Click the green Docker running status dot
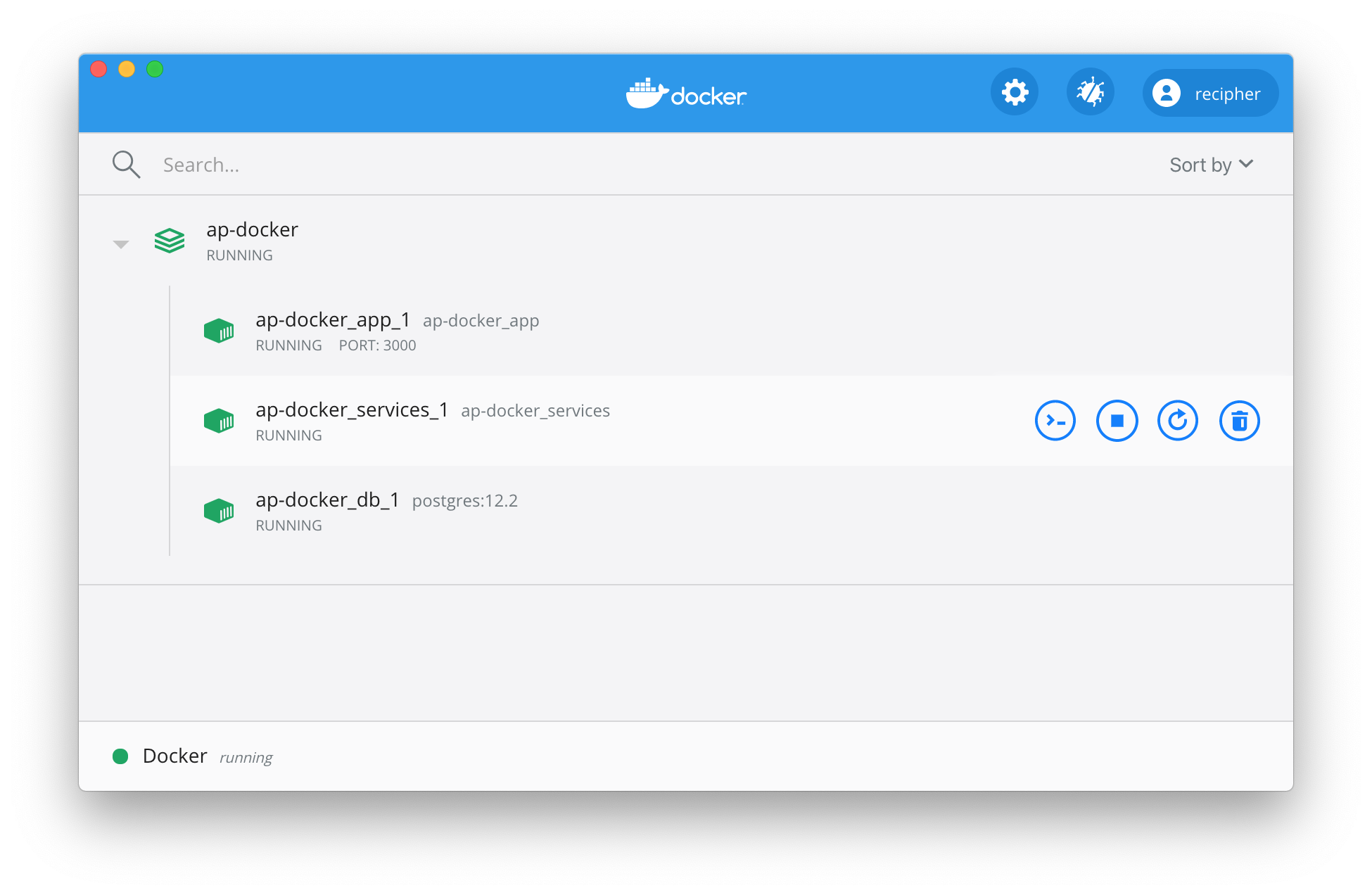Viewport: 1372px width, 895px height. pos(120,756)
